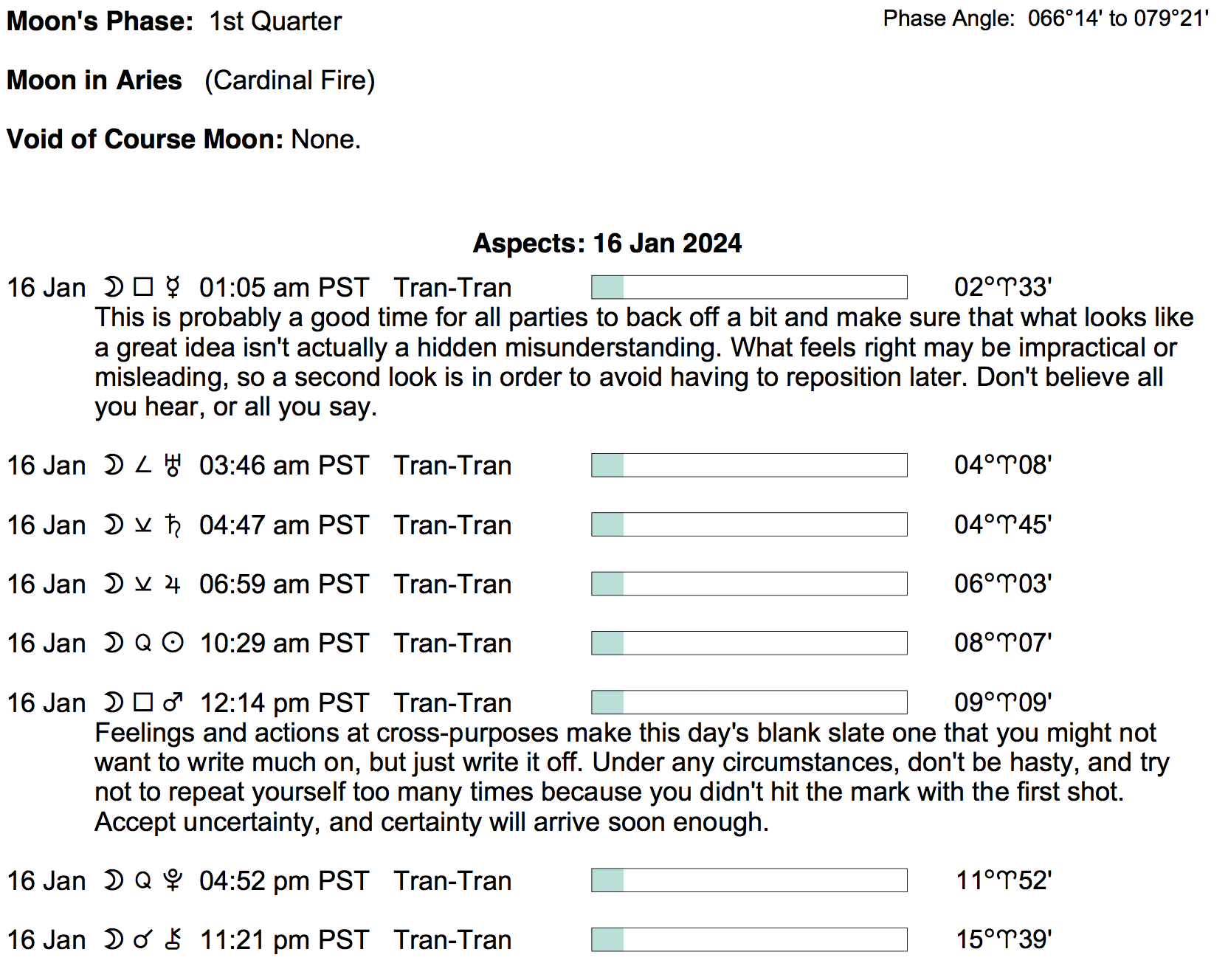Click the Phase Angle text in the top right

(x=1045, y=18)
